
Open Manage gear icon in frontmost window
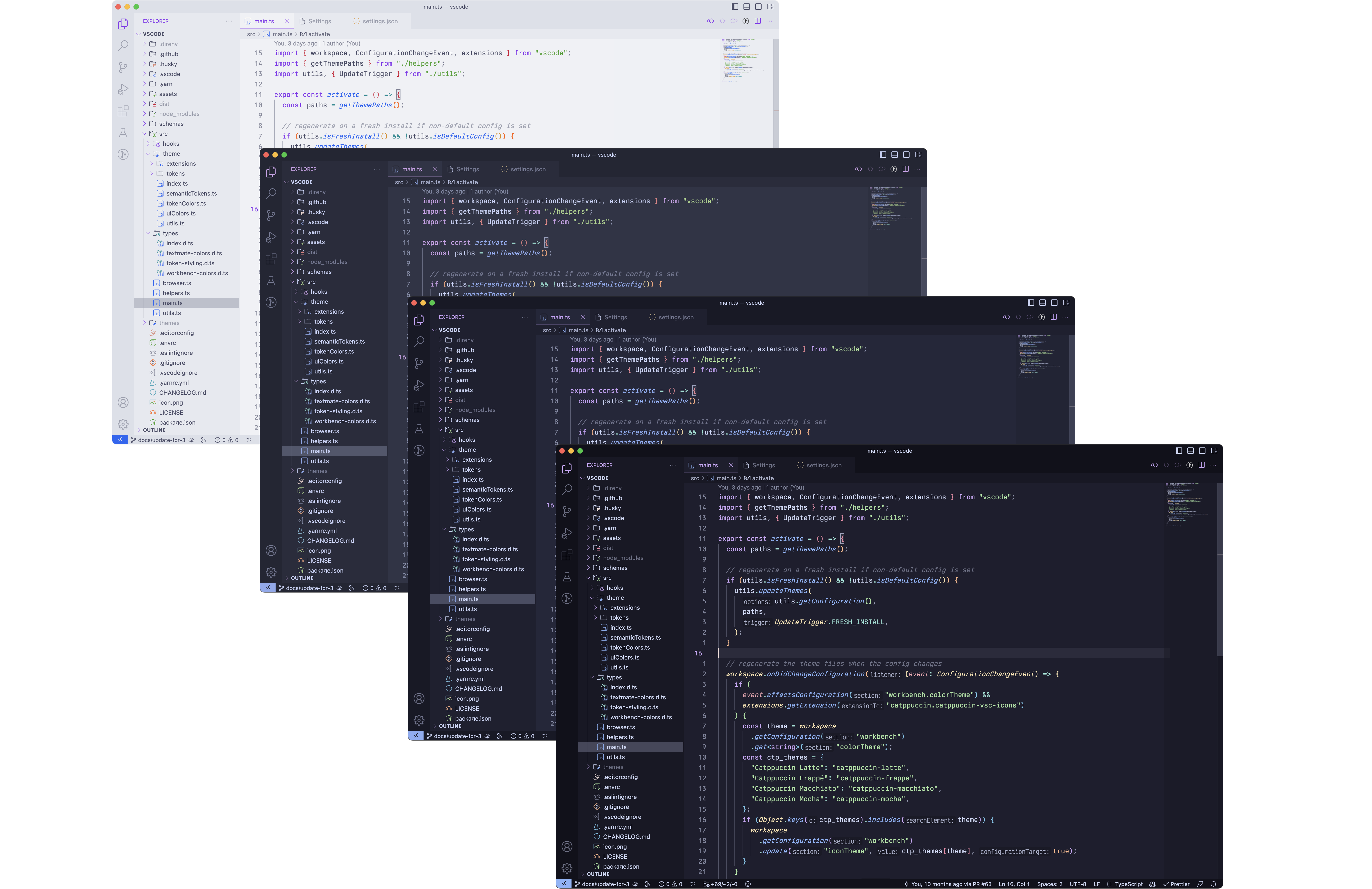567,868
